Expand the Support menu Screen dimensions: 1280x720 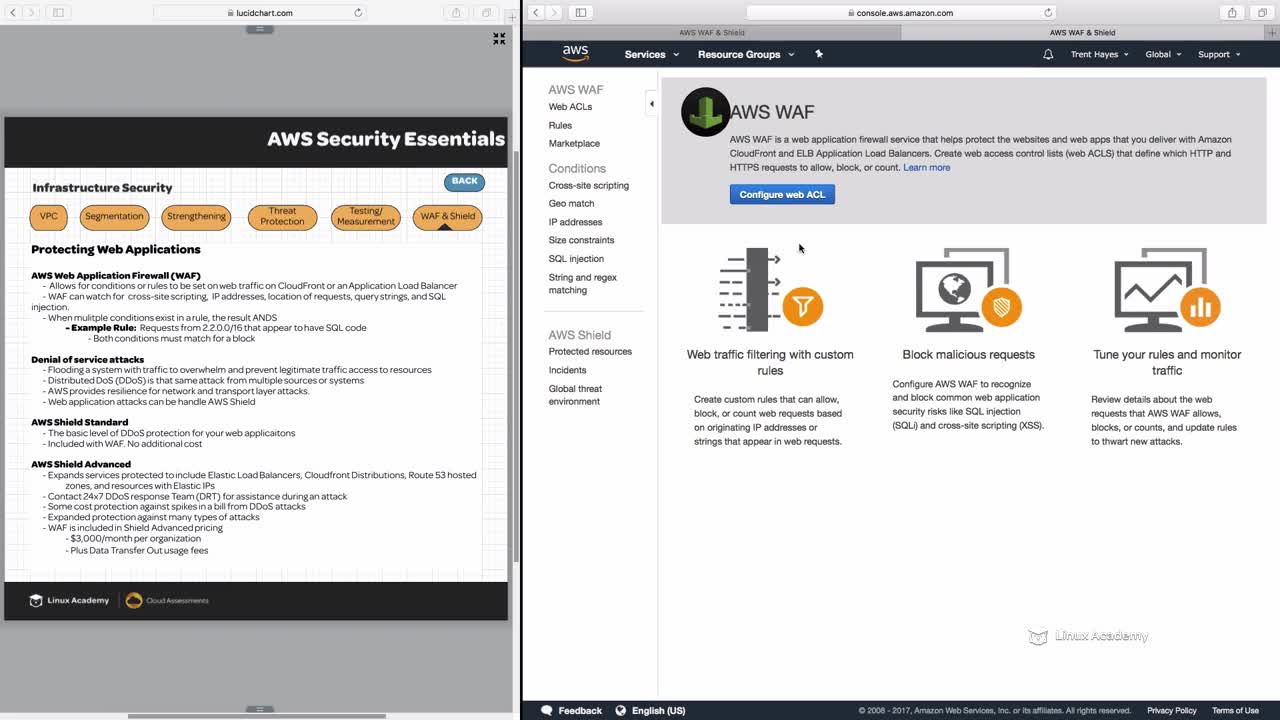pos(1219,54)
